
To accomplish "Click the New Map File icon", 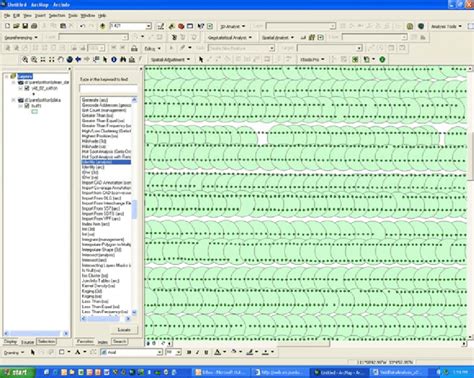I will point(7,26).
